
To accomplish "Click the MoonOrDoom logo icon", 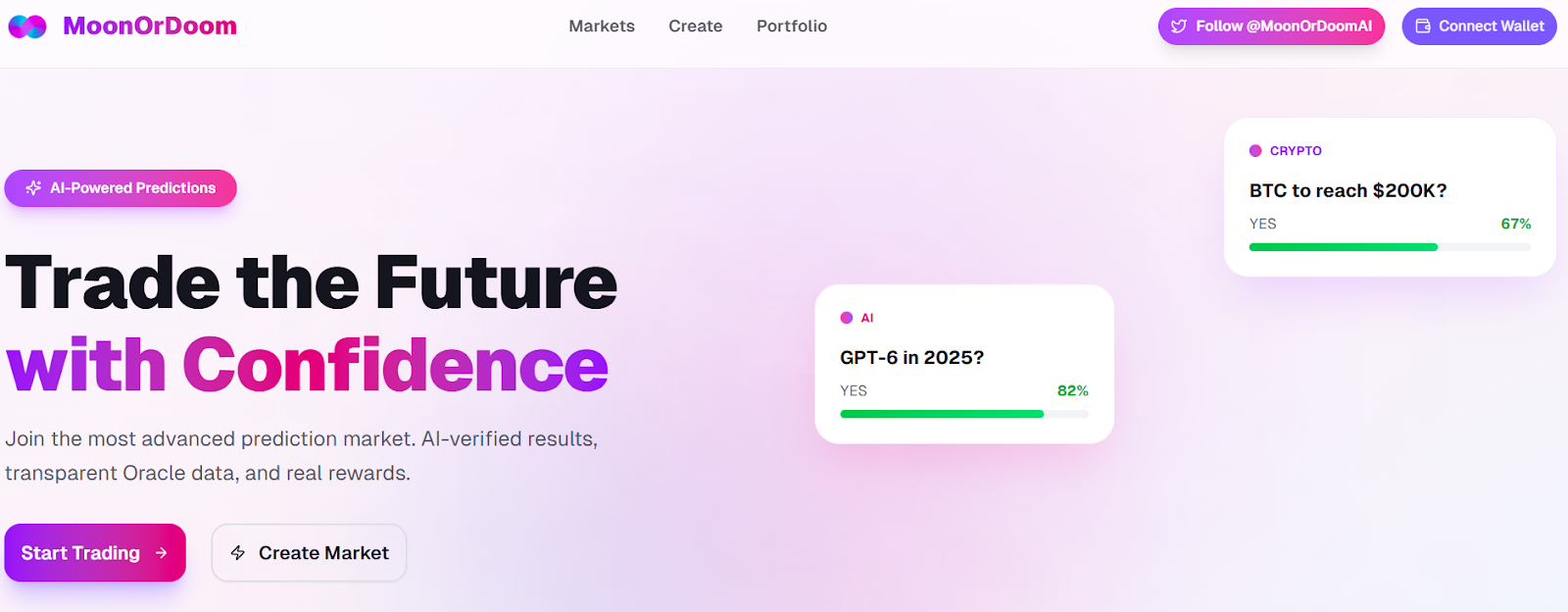I will [x=27, y=26].
